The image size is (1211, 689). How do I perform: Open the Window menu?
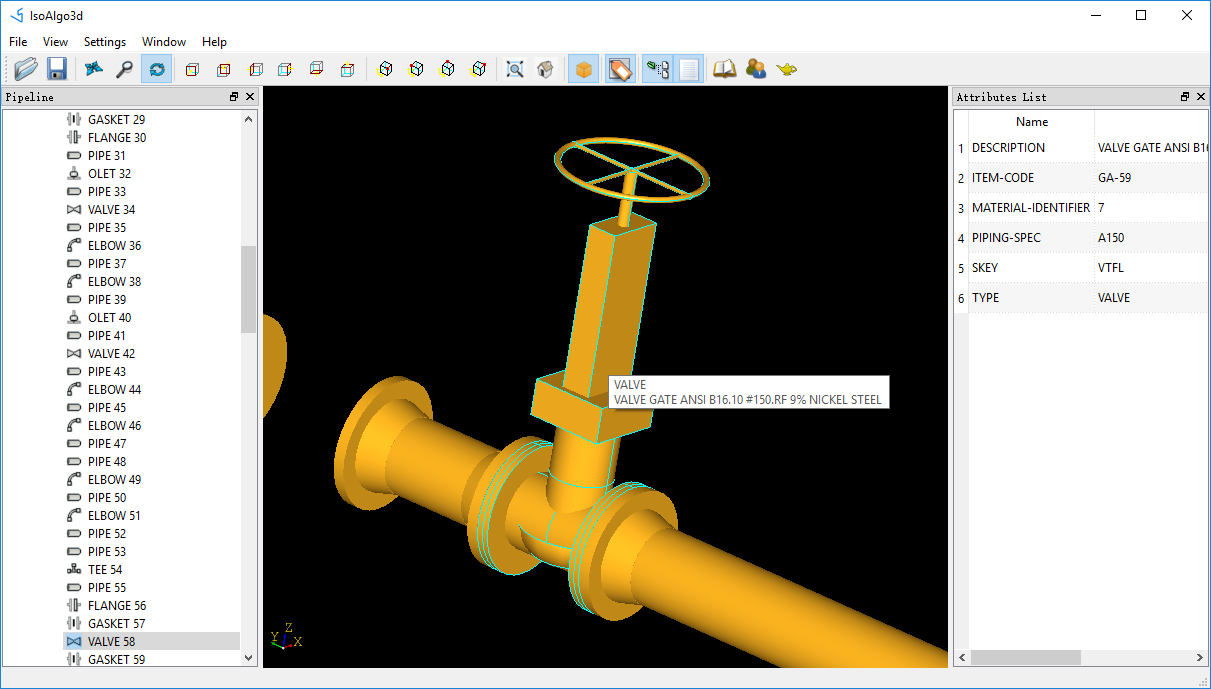pos(164,42)
